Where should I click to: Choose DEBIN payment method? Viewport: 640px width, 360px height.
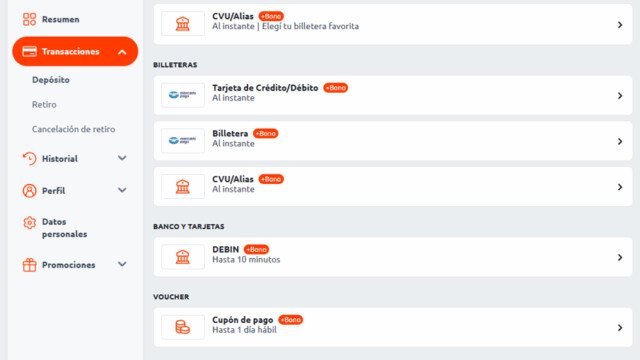click(393, 257)
